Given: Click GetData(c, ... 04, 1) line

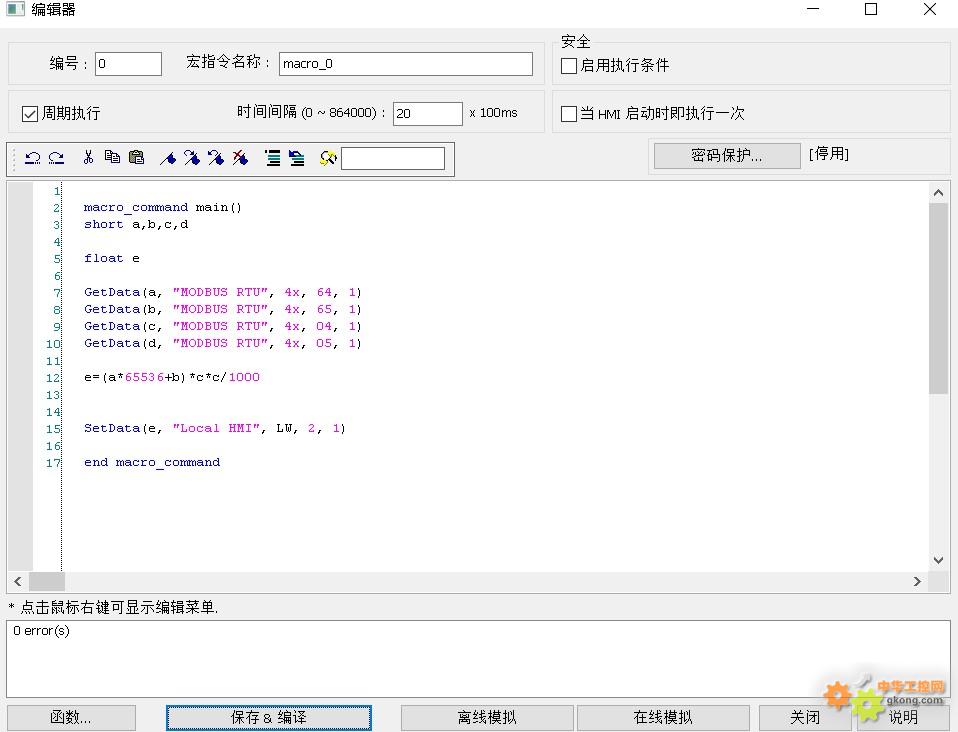Looking at the screenshot, I should click(x=222, y=326).
